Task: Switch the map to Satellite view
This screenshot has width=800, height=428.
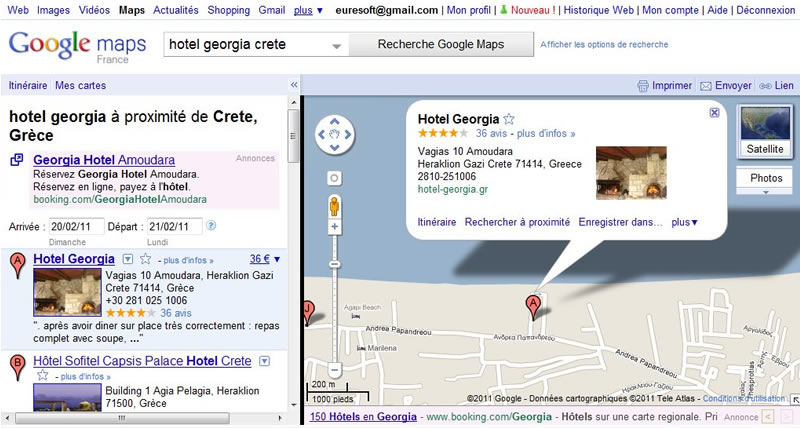Action: 765,131
